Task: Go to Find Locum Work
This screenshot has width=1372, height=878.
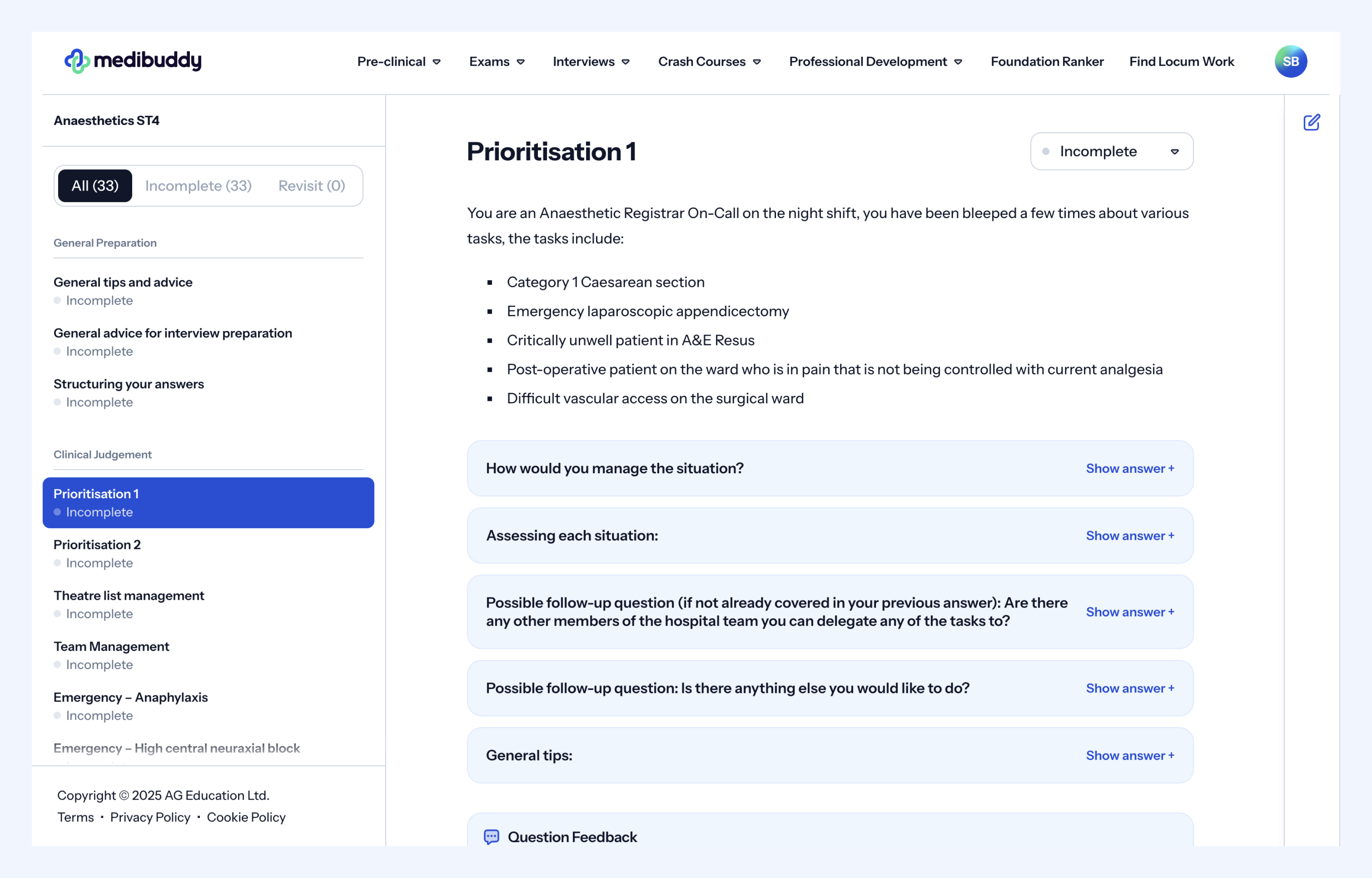Action: click(1182, 62)
